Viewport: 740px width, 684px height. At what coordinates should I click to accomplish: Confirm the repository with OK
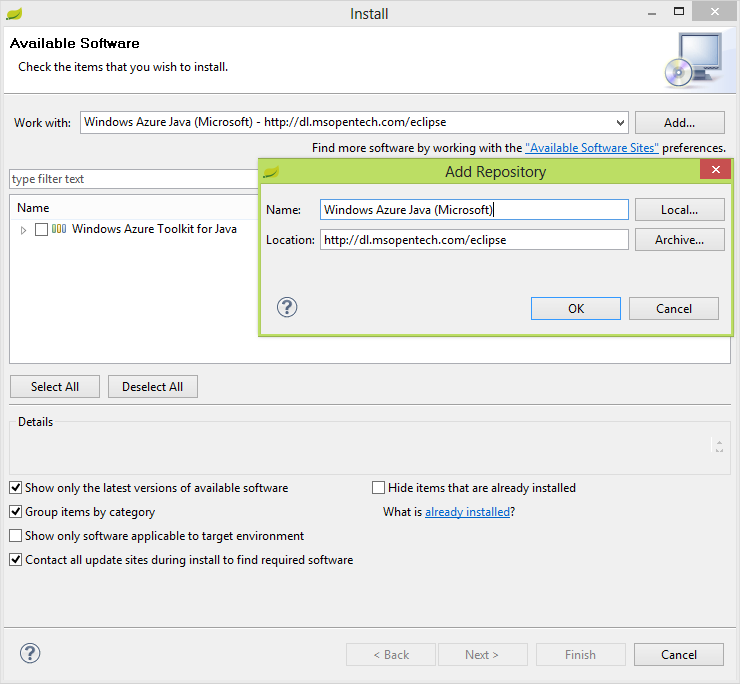576,309
